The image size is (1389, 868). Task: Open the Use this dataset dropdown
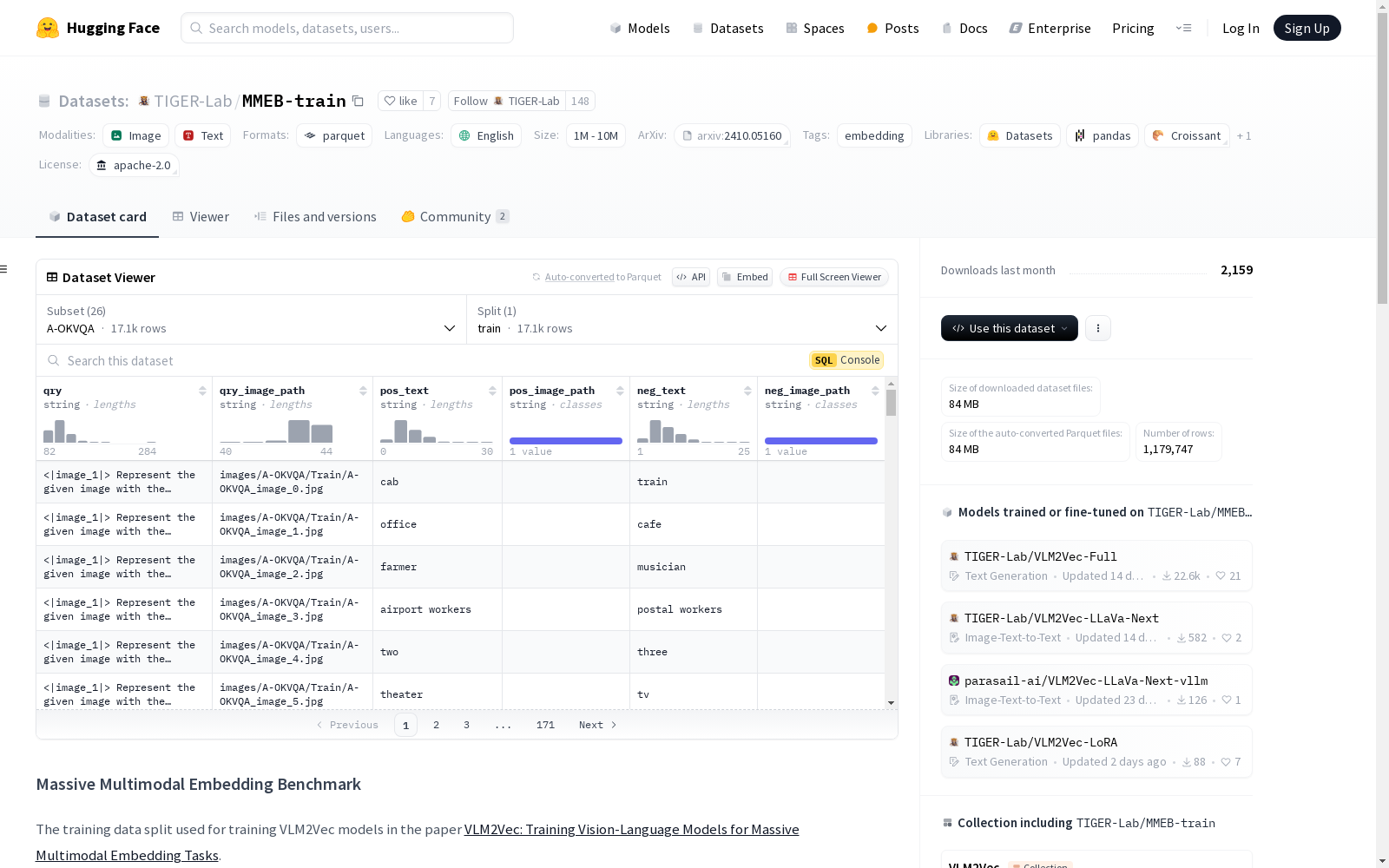click(x=1010, y=328)
